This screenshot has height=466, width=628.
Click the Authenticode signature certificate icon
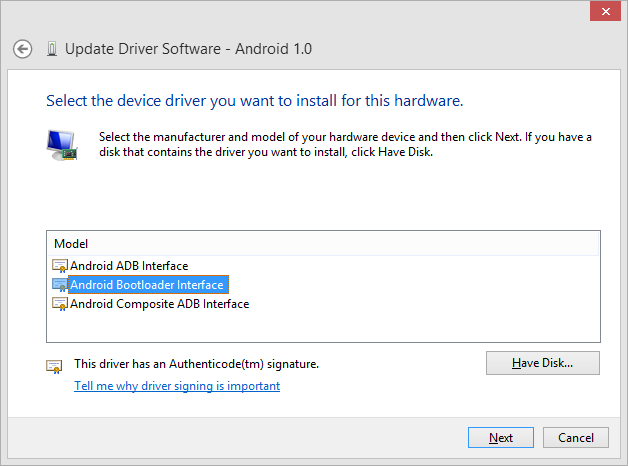point(54,365)
